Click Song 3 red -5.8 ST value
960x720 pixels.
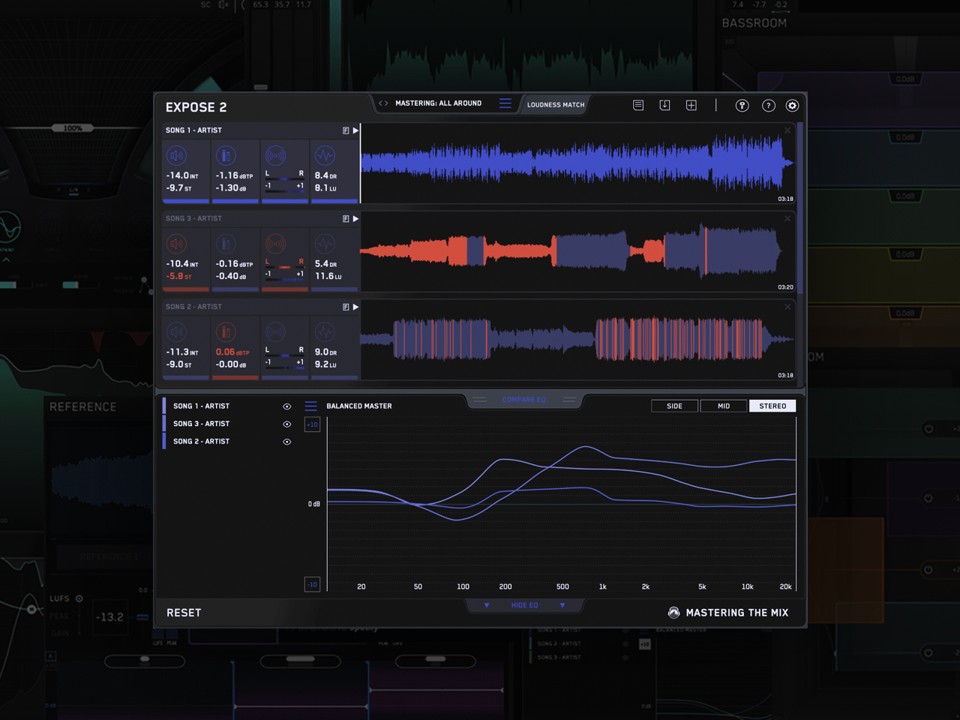coord(179,276)
